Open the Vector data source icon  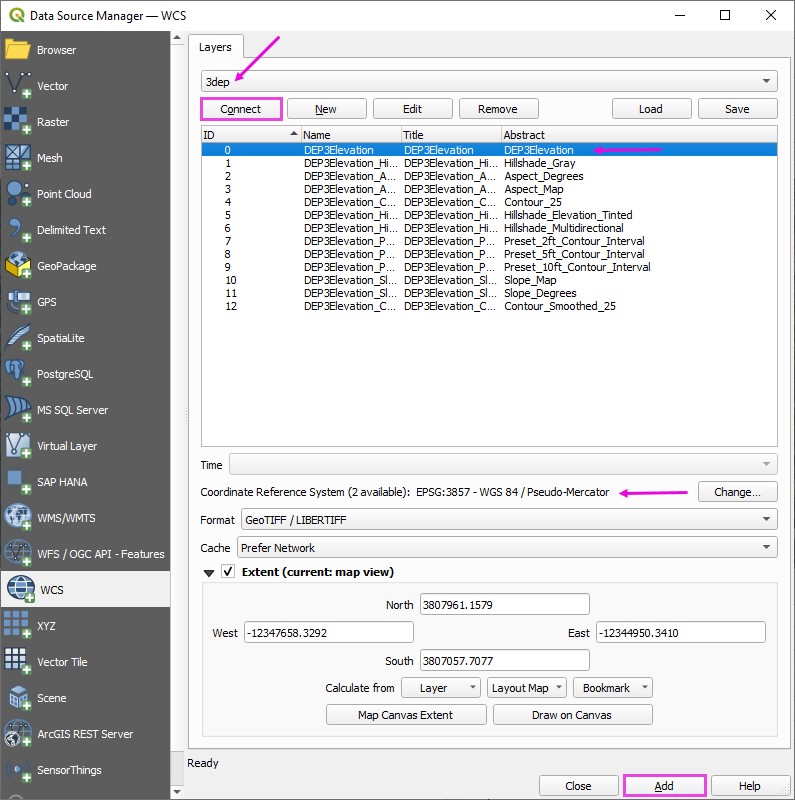(x=19, y=86)
